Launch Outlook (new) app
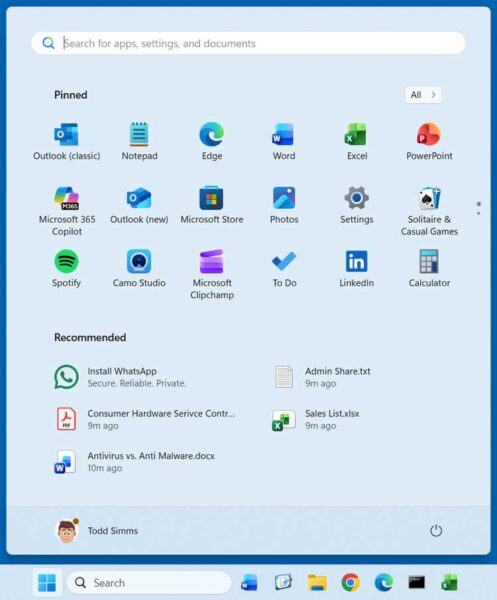The height and width of the screenshot is (600, 497). pyautogui.click(x=139, y=205)
